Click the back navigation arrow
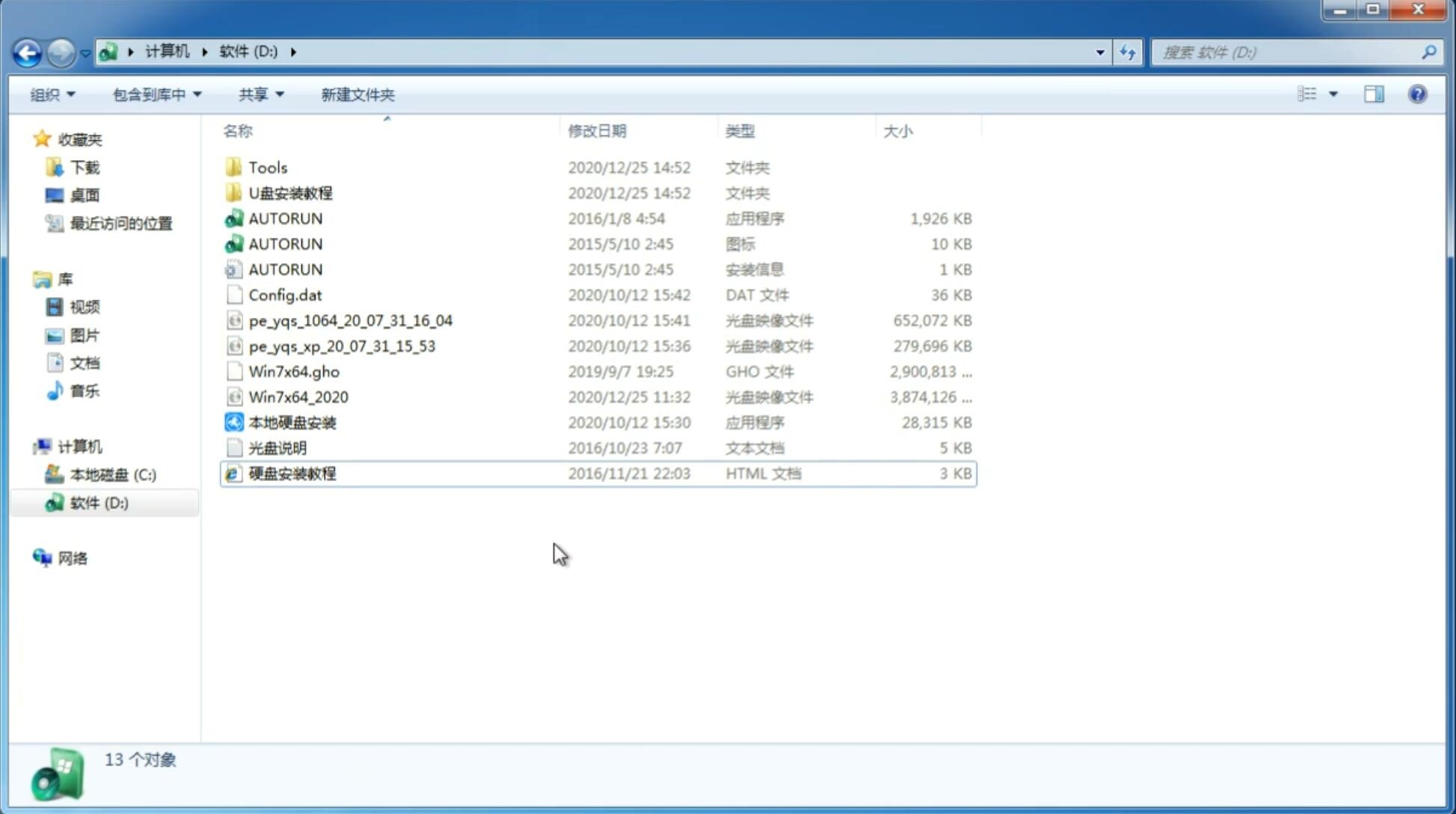 [27, 51]
